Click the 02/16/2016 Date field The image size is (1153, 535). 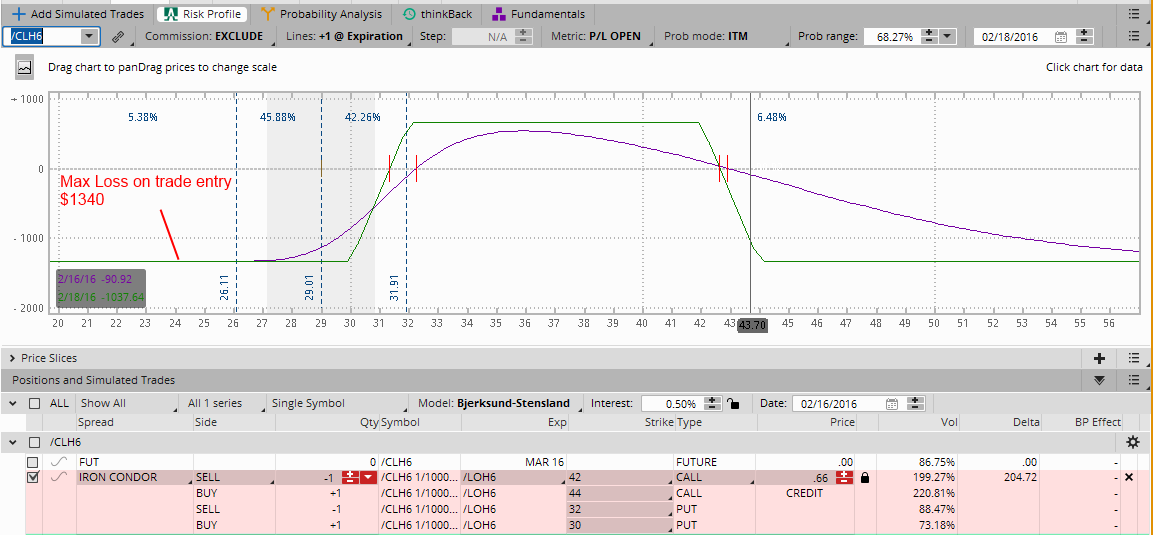[x=838, y=403]
